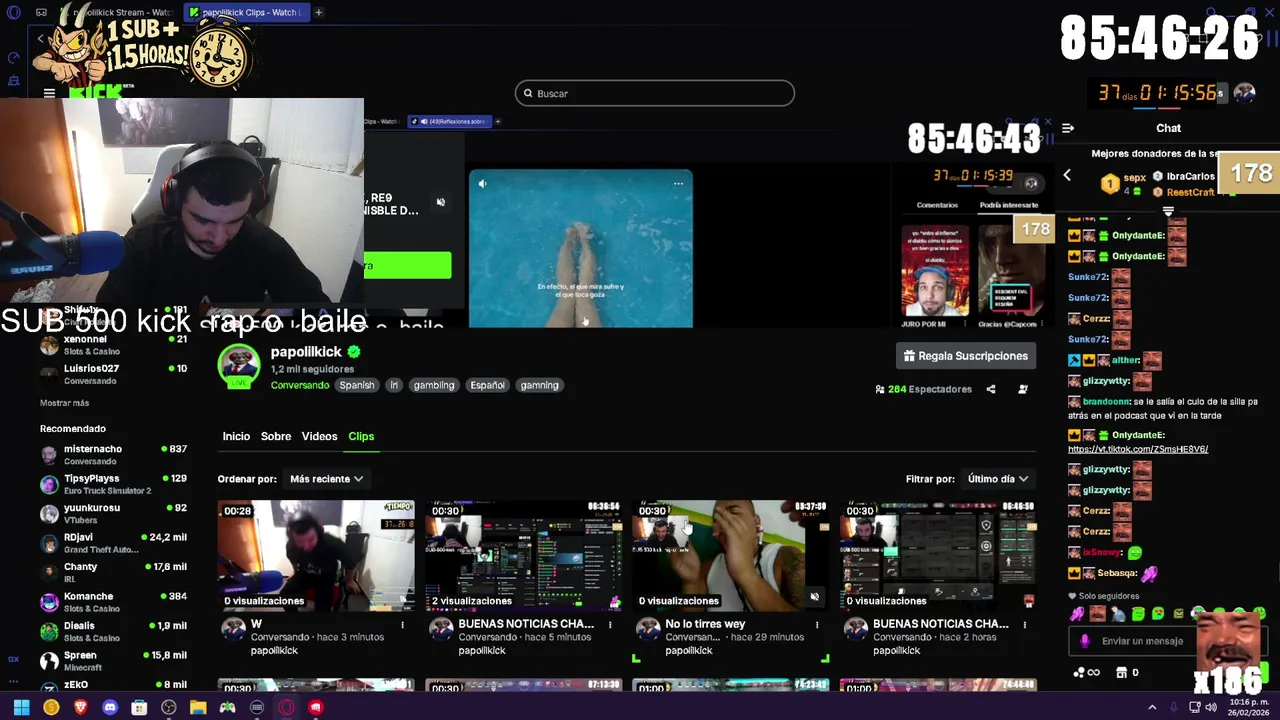Unmute the muted mini player
The height and width of the screenshot is (720, 1280).
pyautogui.click(x=441, y=202)
